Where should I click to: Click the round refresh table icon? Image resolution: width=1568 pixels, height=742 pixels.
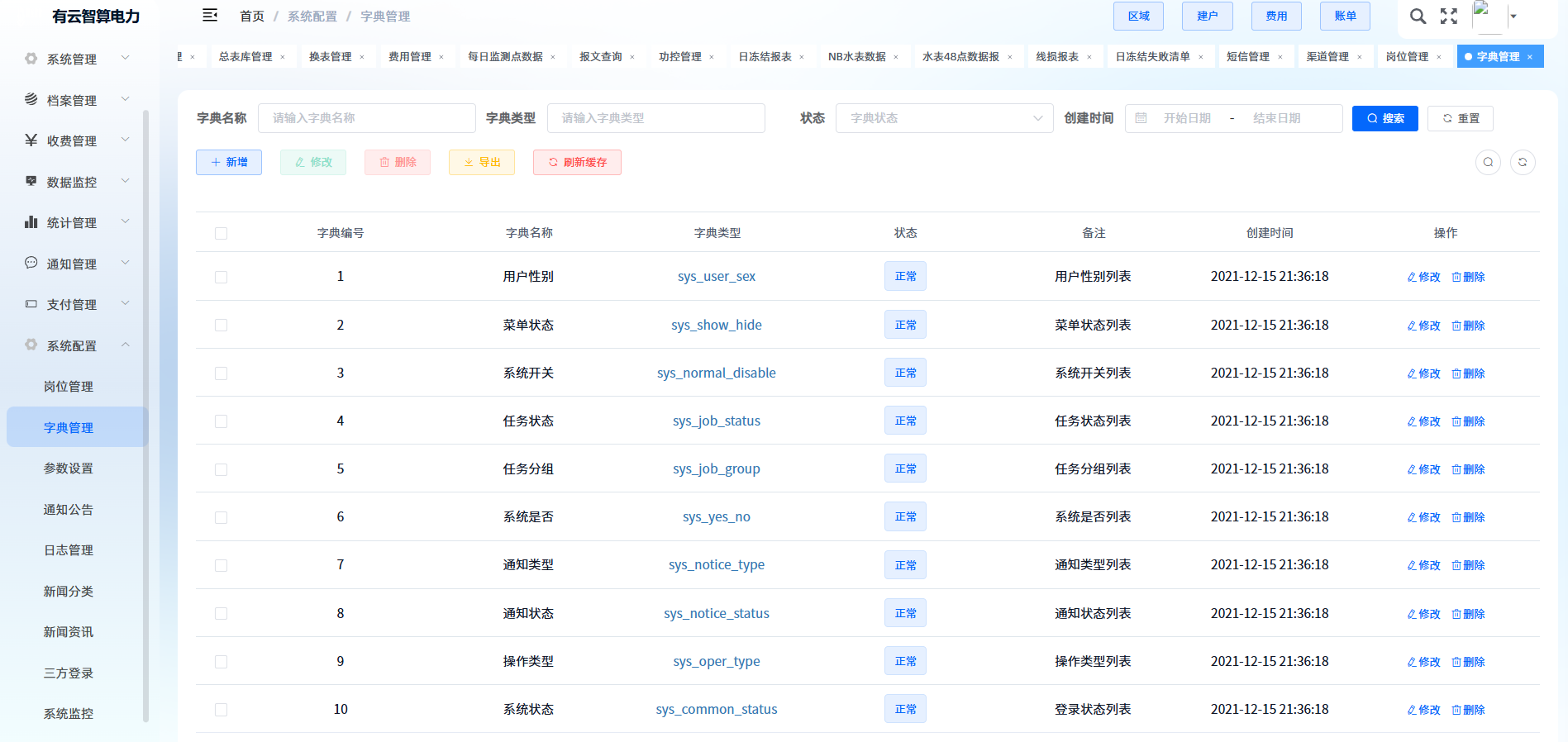pyautogui.click(x=1523, y=162)
